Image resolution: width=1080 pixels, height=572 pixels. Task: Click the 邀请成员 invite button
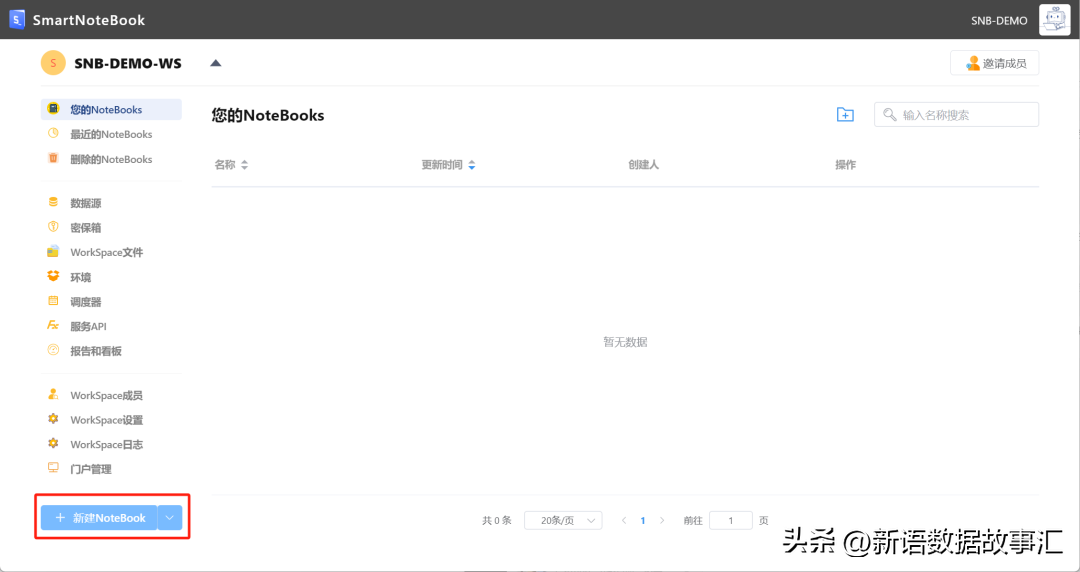pos(994,63)
